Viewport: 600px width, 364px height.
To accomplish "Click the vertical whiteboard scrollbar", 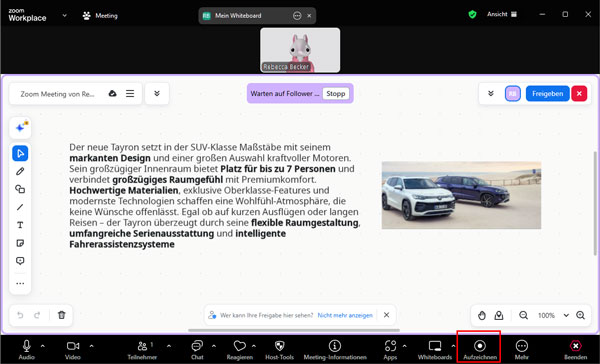I will (595, 203).
